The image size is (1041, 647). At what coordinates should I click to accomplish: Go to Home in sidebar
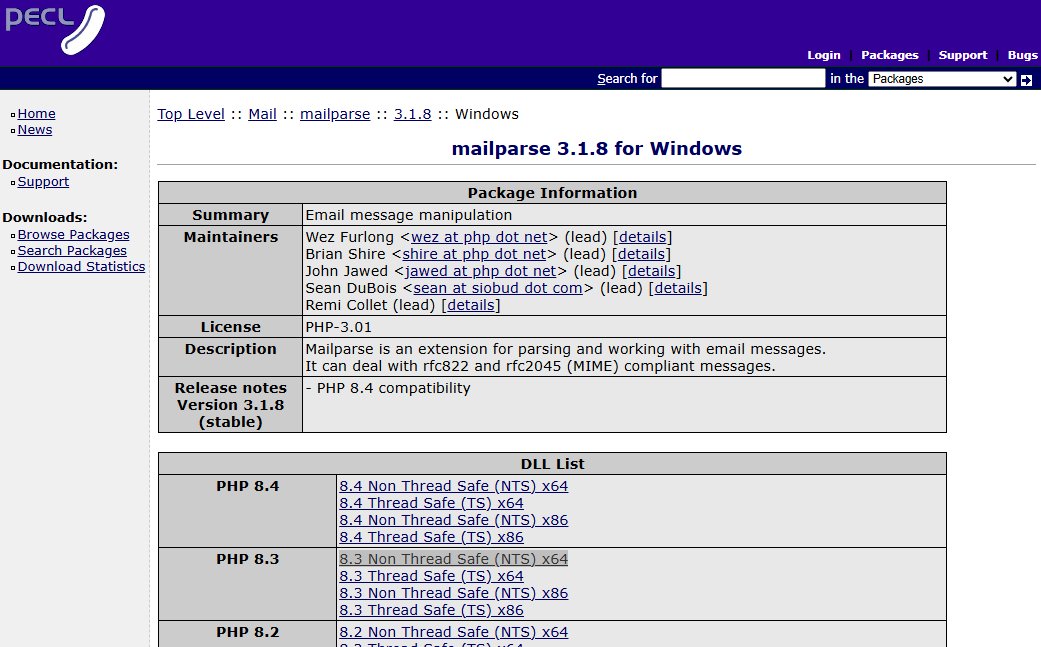36,114
